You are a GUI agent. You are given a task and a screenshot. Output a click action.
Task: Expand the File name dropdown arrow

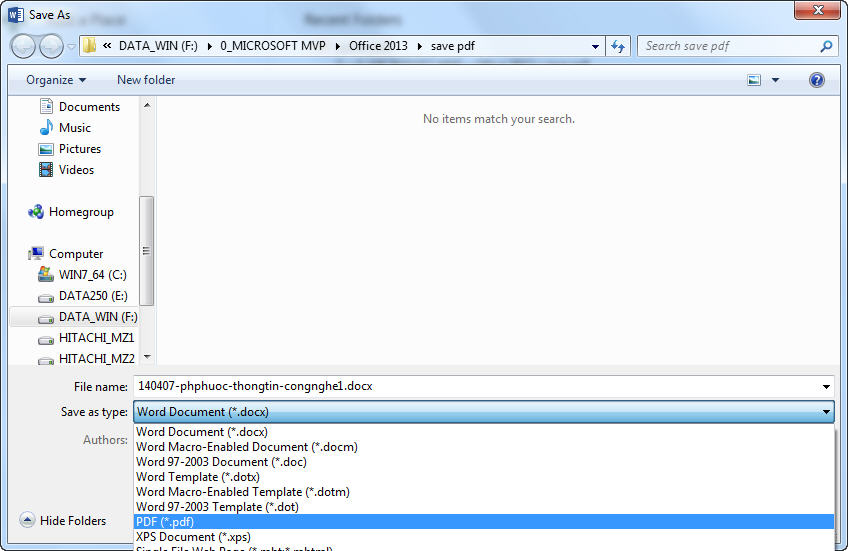click(x=826, y=386)
